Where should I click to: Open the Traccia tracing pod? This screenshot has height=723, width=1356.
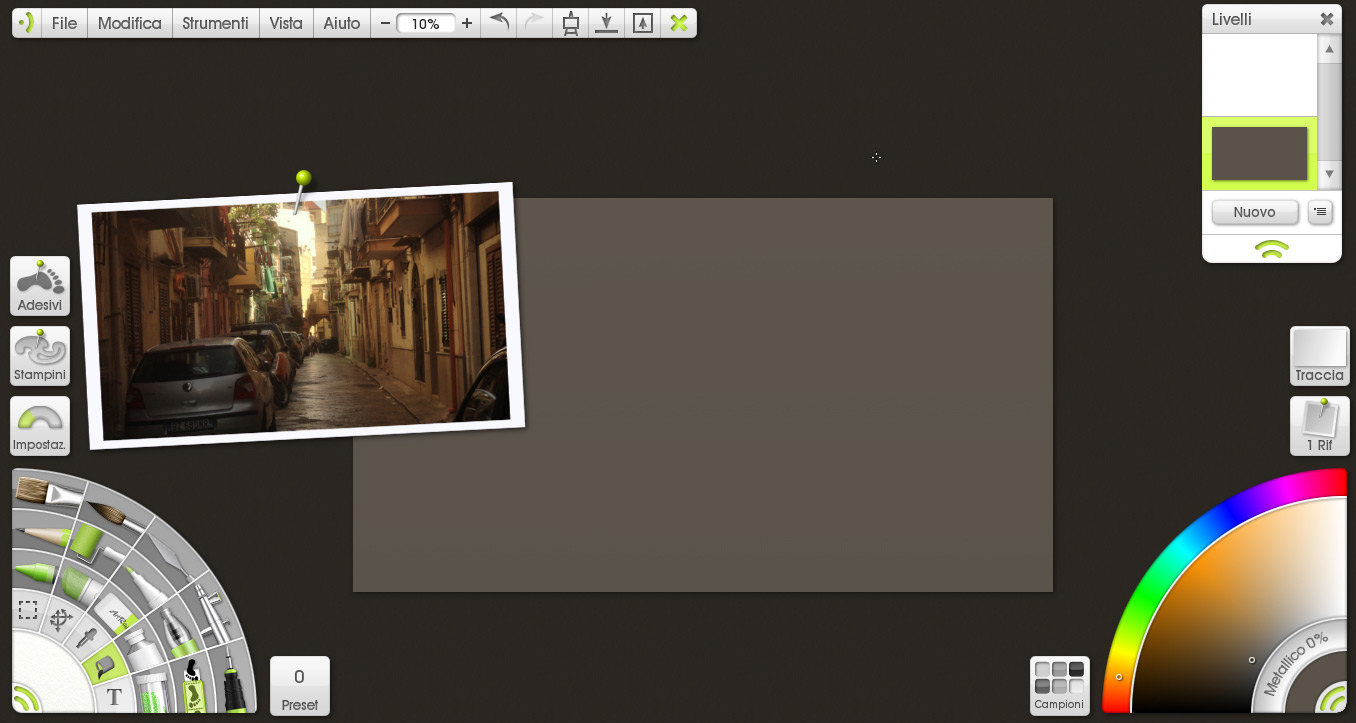1320,356
